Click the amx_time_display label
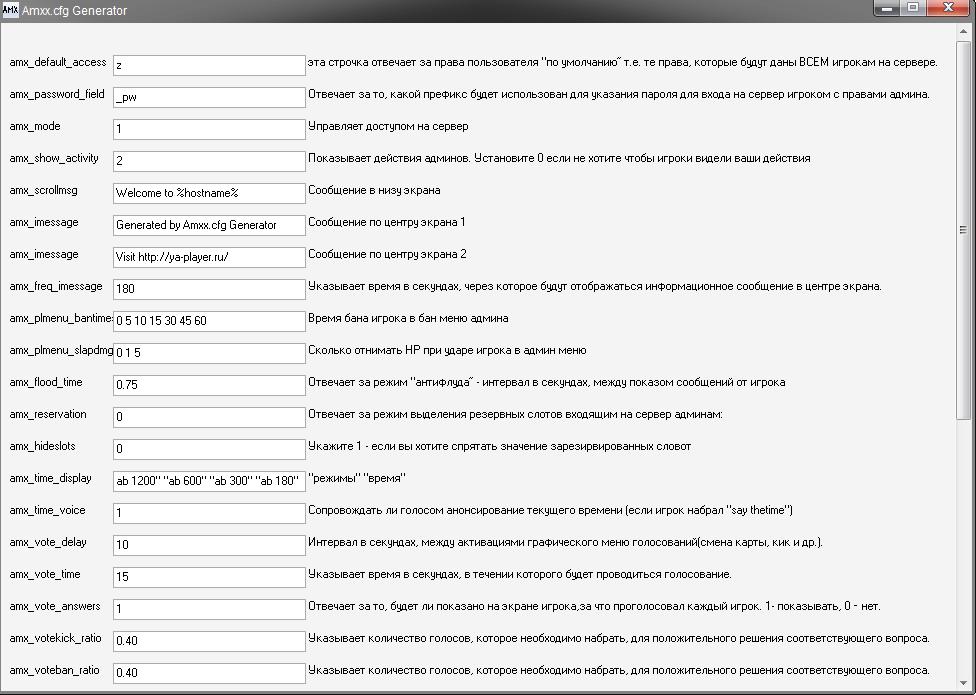 pyautogui.click(x=50, y=478)
